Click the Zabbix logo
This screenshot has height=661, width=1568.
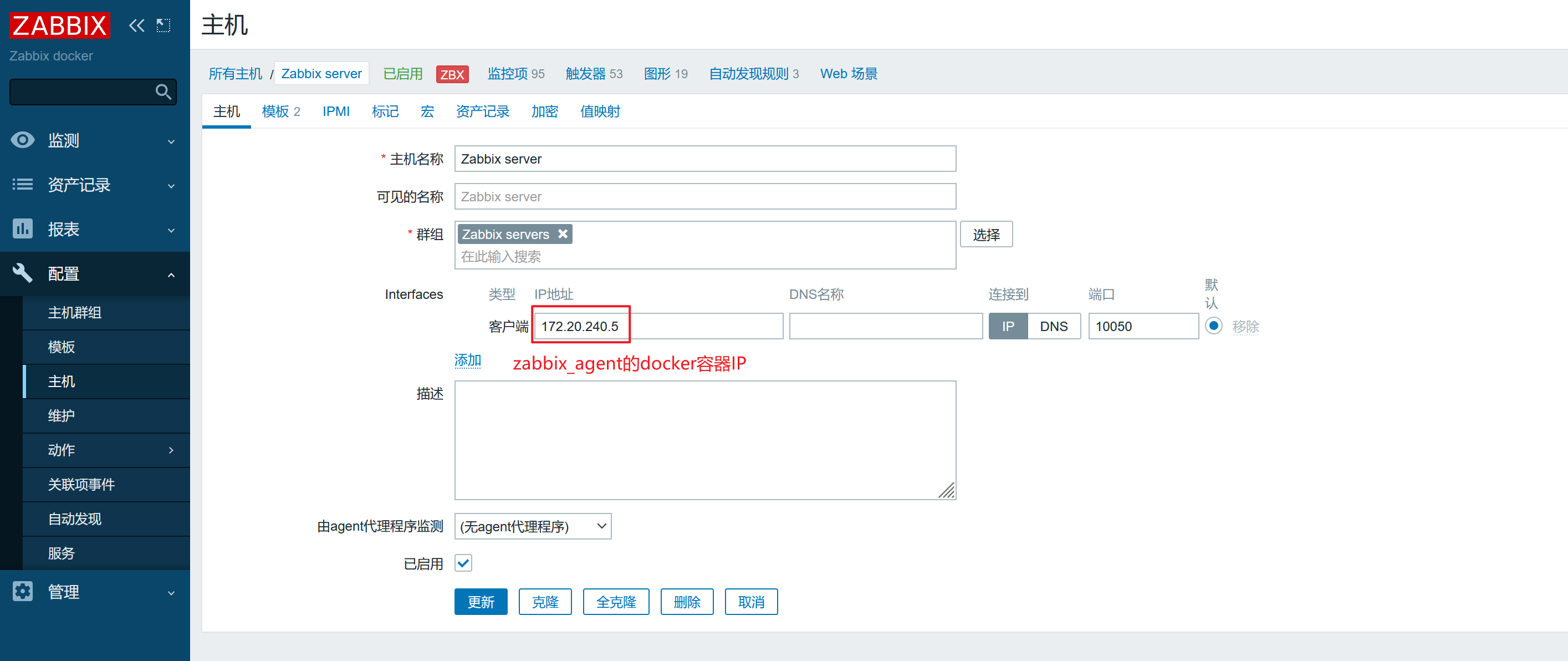59,26
